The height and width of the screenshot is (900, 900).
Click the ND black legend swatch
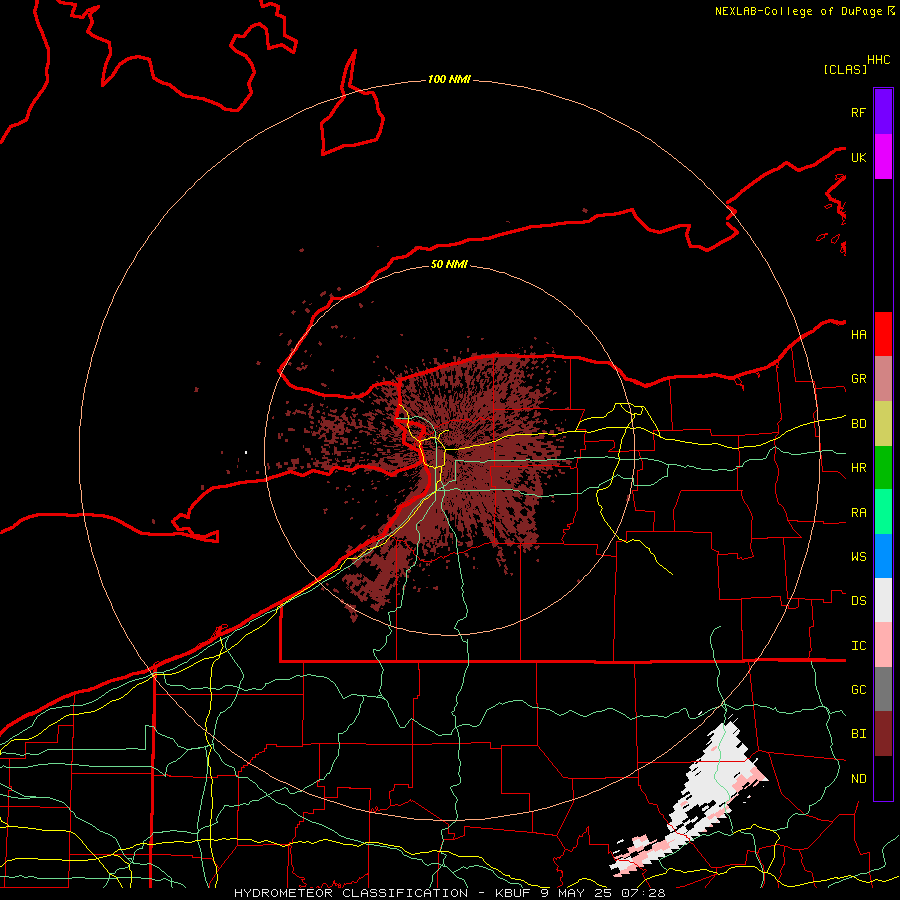(x=883, y=778)
